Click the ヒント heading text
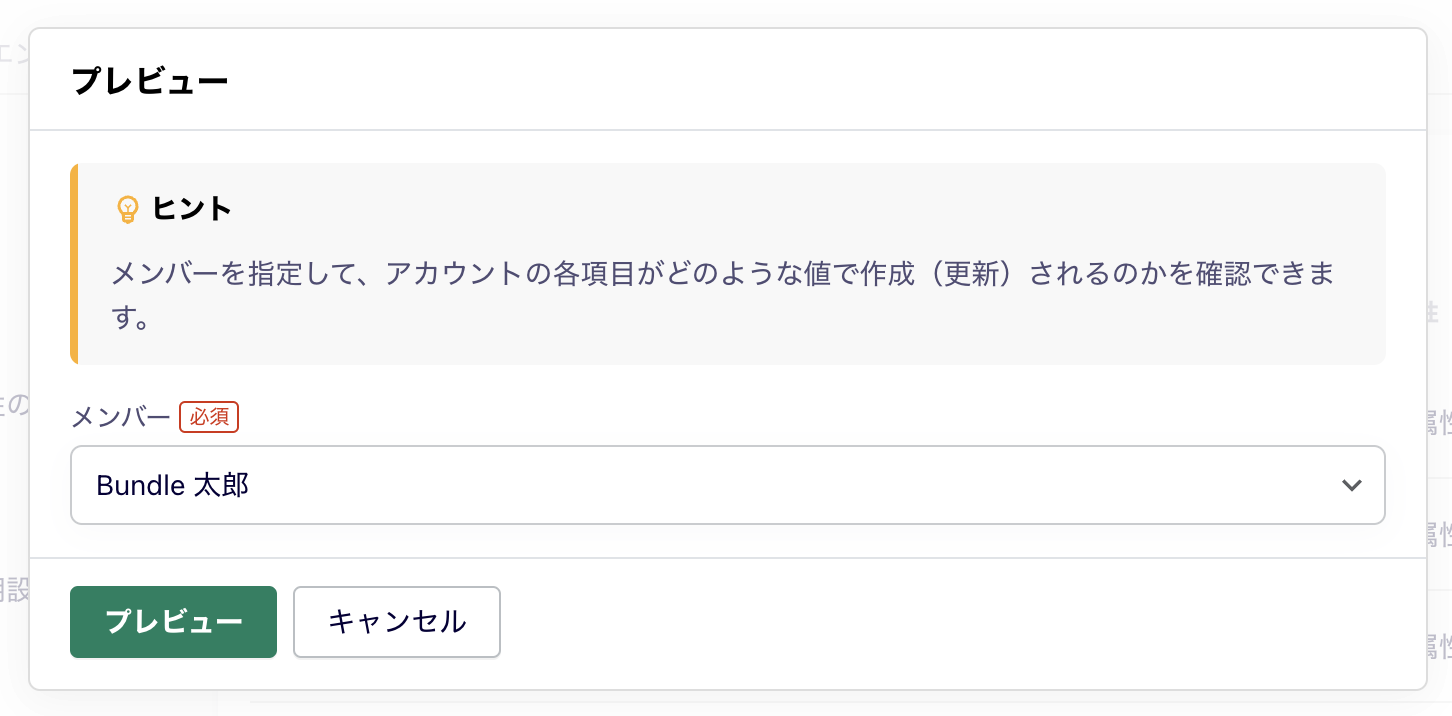Image resolution: width=1452 pixels, height=716 pixels. pos(192,209)
